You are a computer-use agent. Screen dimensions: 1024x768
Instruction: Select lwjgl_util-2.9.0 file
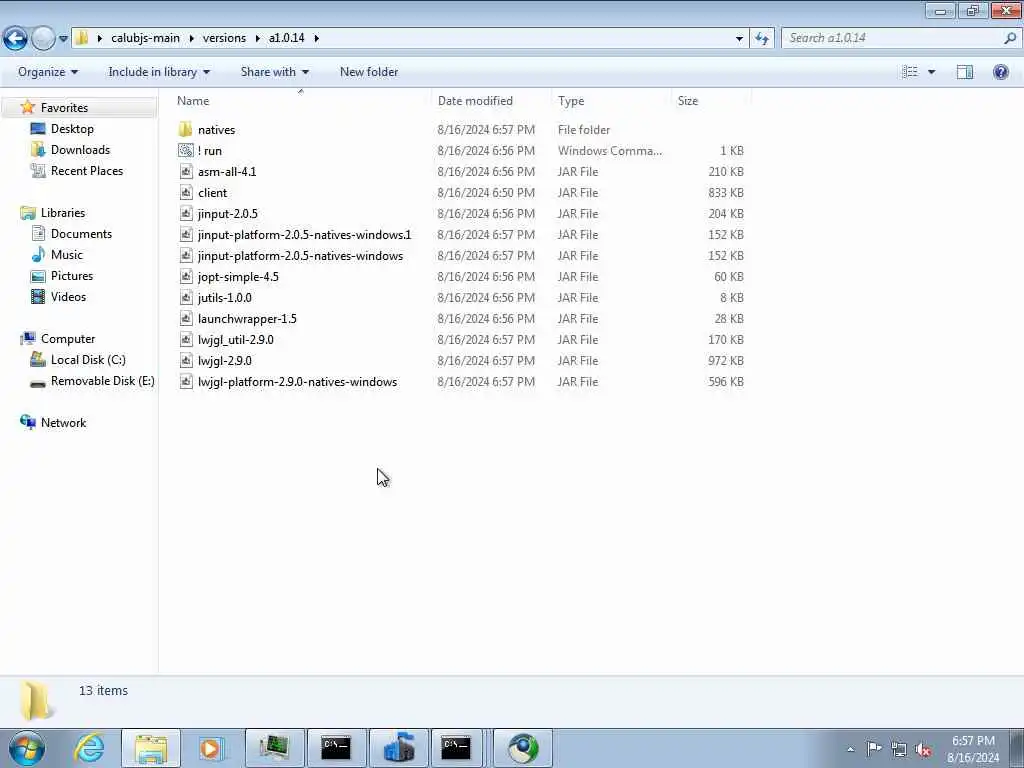tap(236, 340)
